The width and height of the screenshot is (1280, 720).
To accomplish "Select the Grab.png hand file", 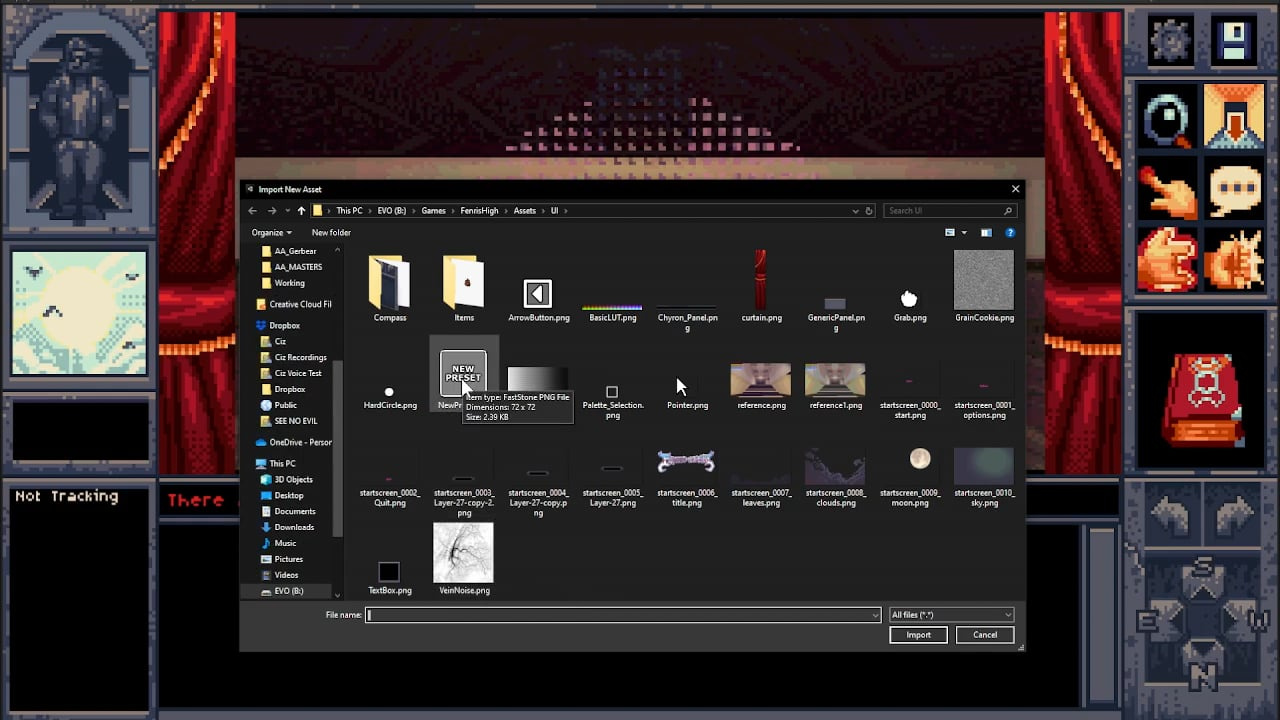I will tap(910, 305).
